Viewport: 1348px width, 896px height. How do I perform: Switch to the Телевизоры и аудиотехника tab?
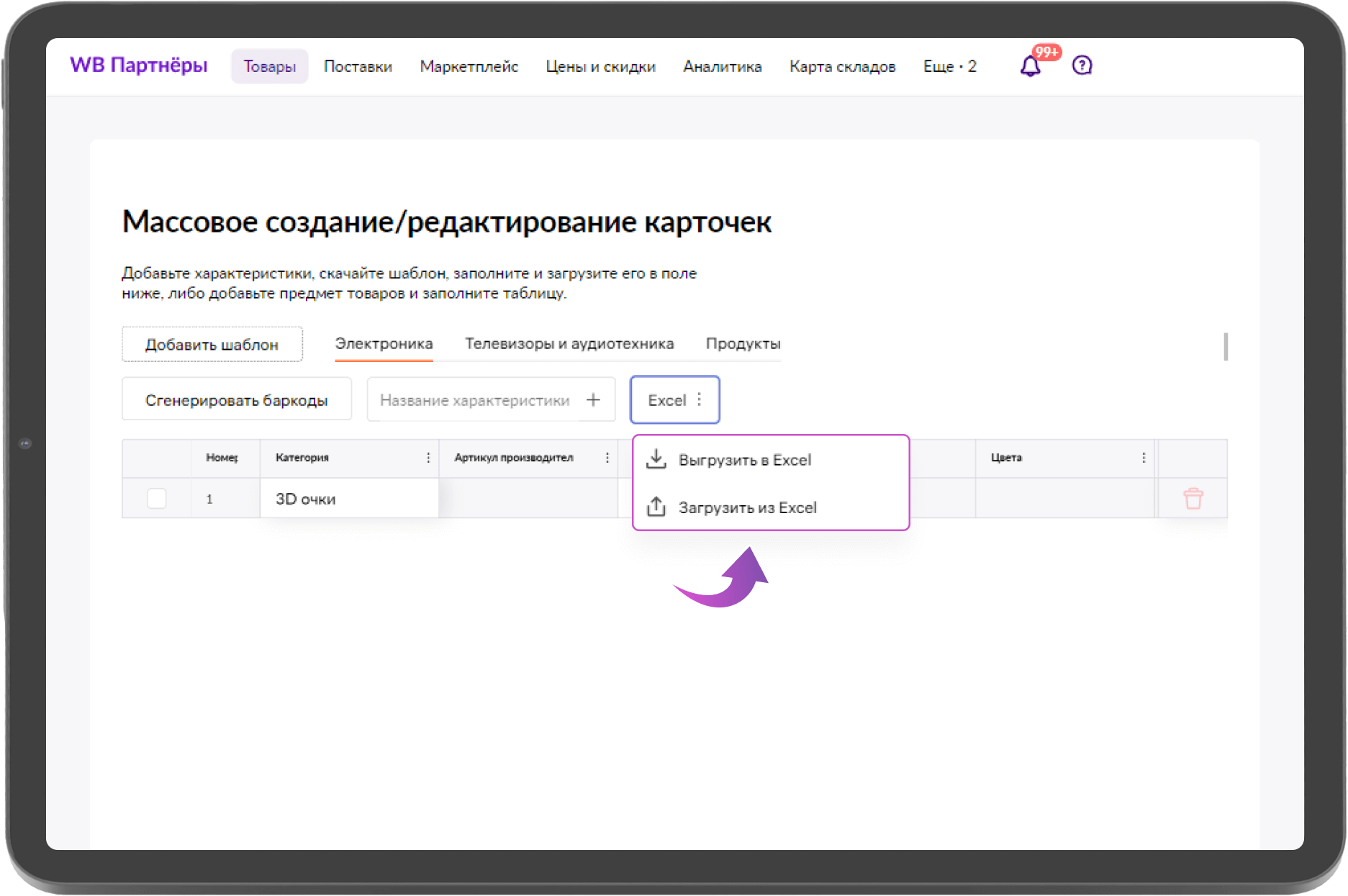point(569,344)
